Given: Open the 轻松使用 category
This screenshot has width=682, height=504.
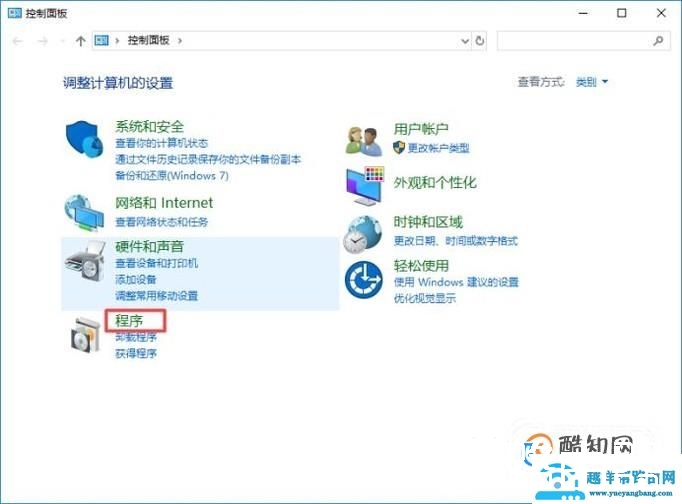Looking at the screenshot, I should [421, 266].
